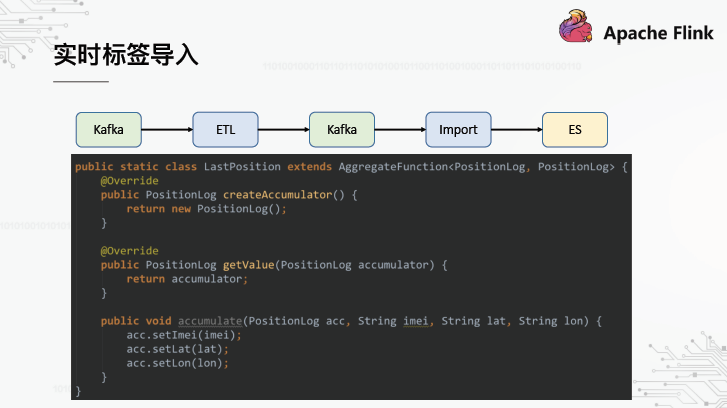Select the arrow from ETL to second Kafka
Image resolution: width=727 pixels, height=408 pixels.
coord(283,129)
